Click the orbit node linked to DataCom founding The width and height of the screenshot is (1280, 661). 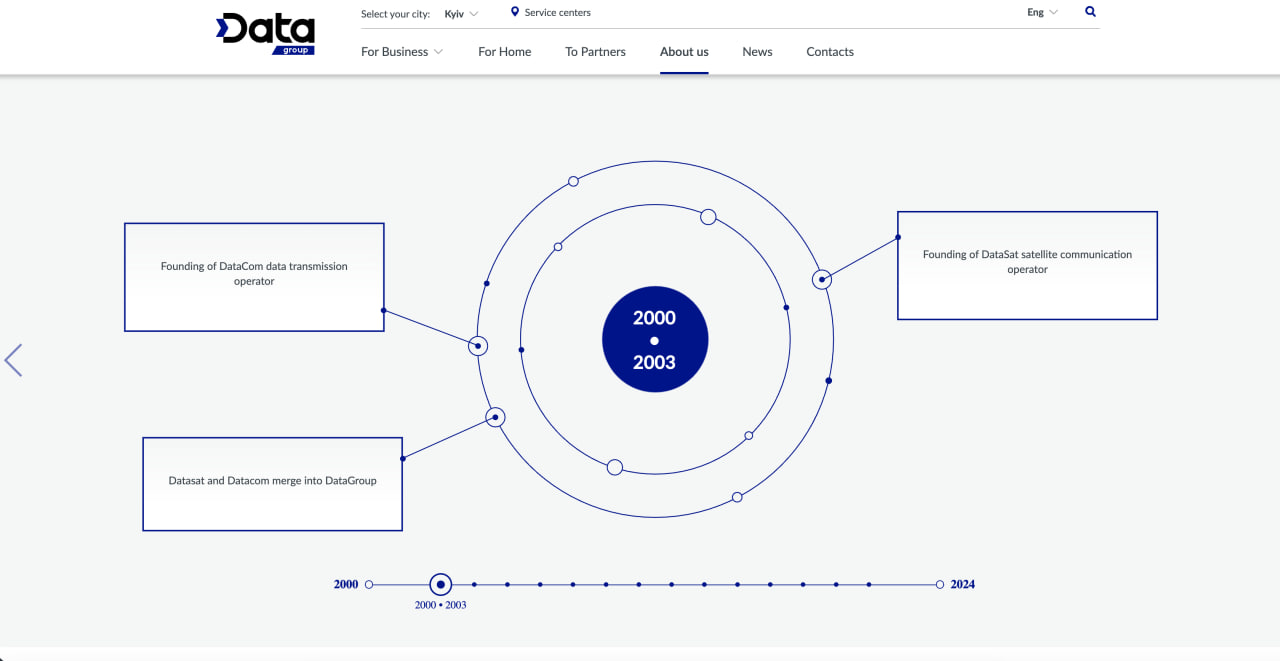click(x=477, y=345)
